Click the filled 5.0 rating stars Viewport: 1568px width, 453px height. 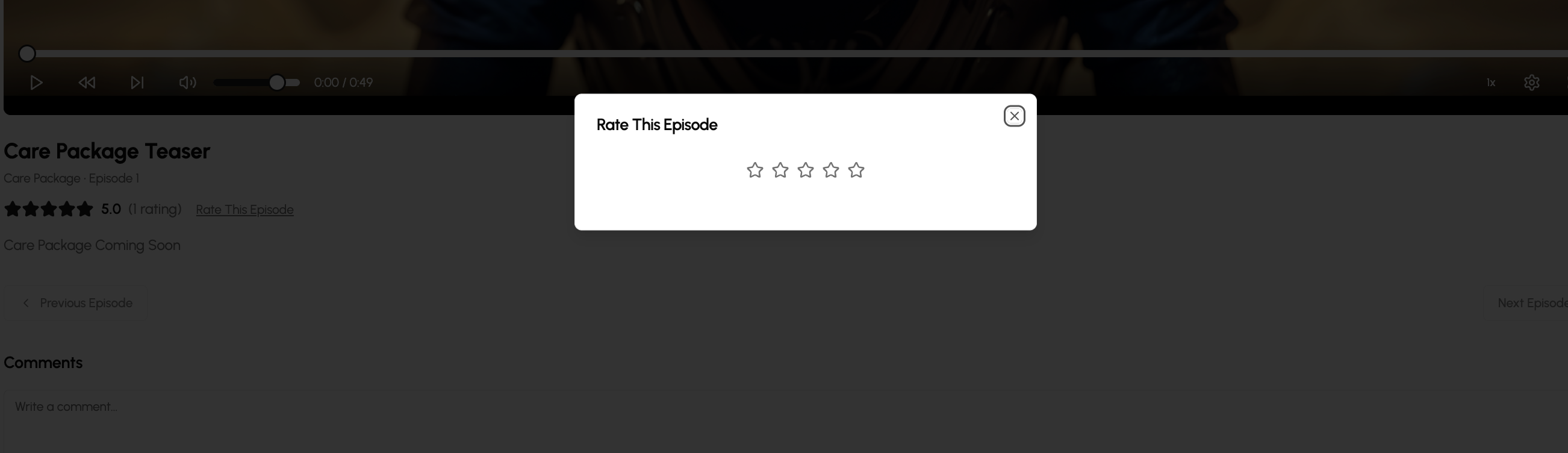pos(49,209)
